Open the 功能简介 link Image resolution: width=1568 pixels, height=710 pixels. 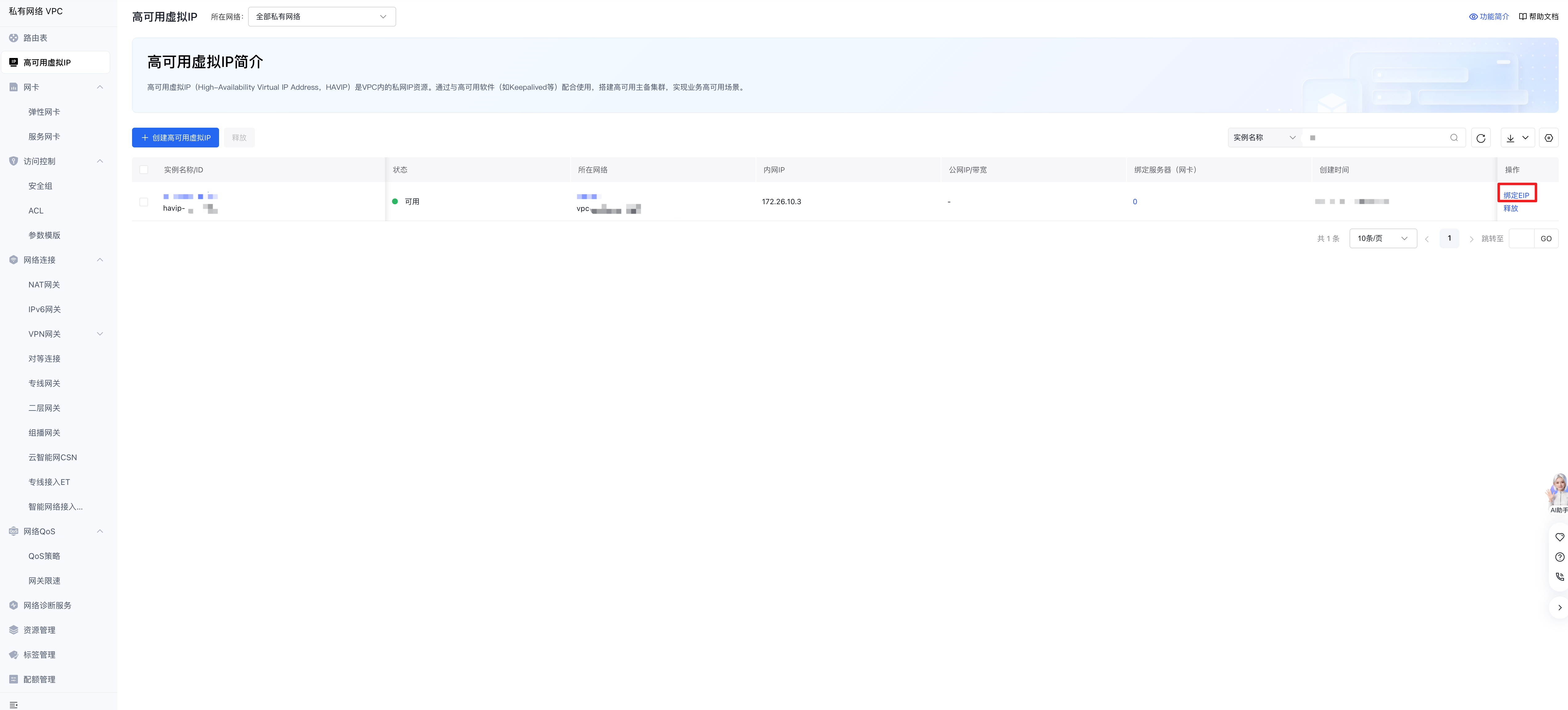tap(1494, 16)
